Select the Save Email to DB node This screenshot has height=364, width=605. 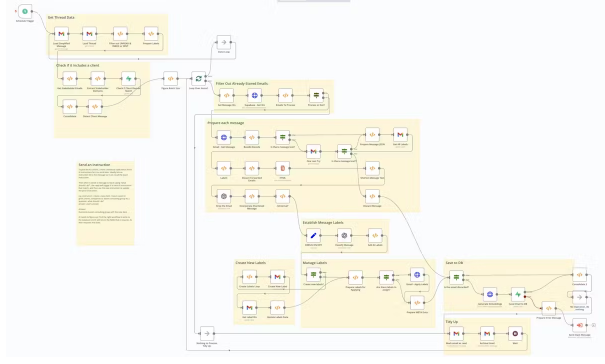pyautogui.click(x=518, y=294)
